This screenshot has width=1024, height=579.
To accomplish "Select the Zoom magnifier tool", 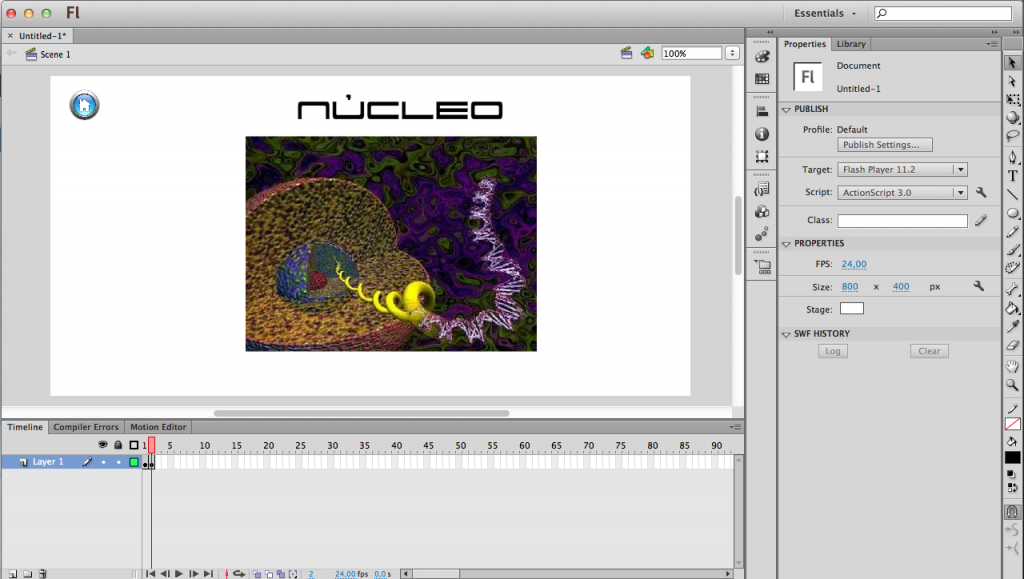I will pyautogui.click(x=1012, y=384).
